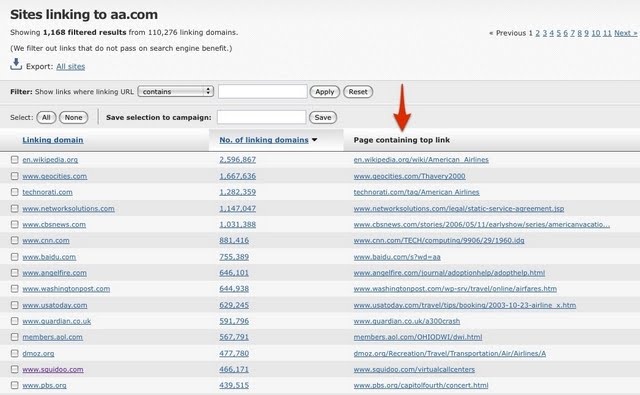Select the www.pbs.org checkbox
Screen dimensions: 640x395
pos(15,385)
